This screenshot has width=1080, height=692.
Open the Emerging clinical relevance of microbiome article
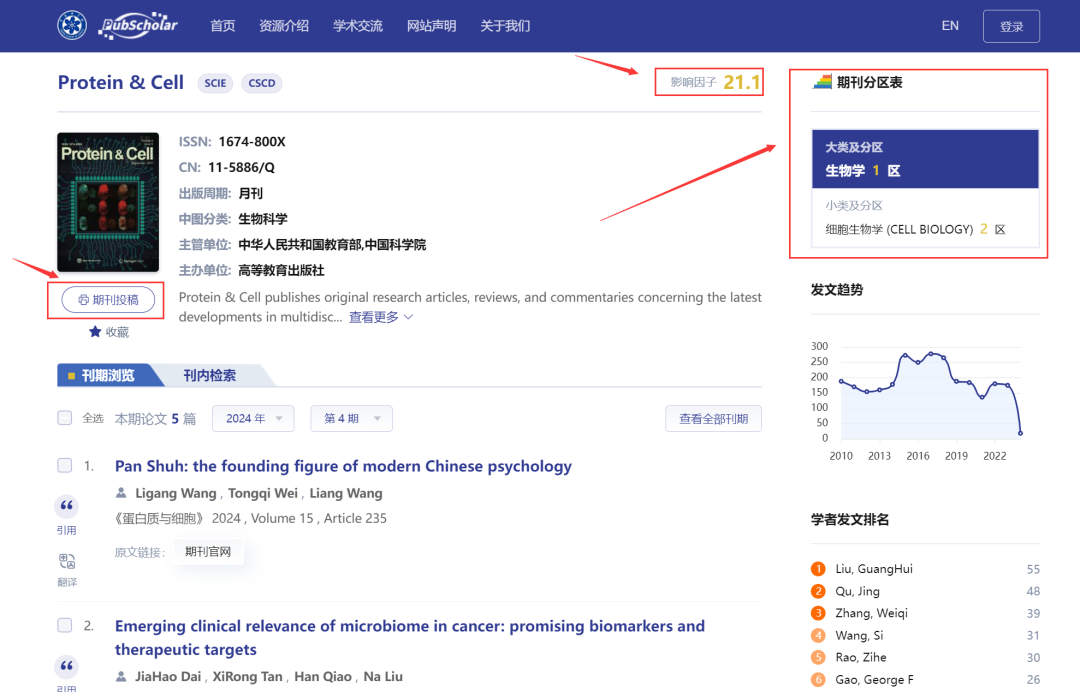pos(410,638)
